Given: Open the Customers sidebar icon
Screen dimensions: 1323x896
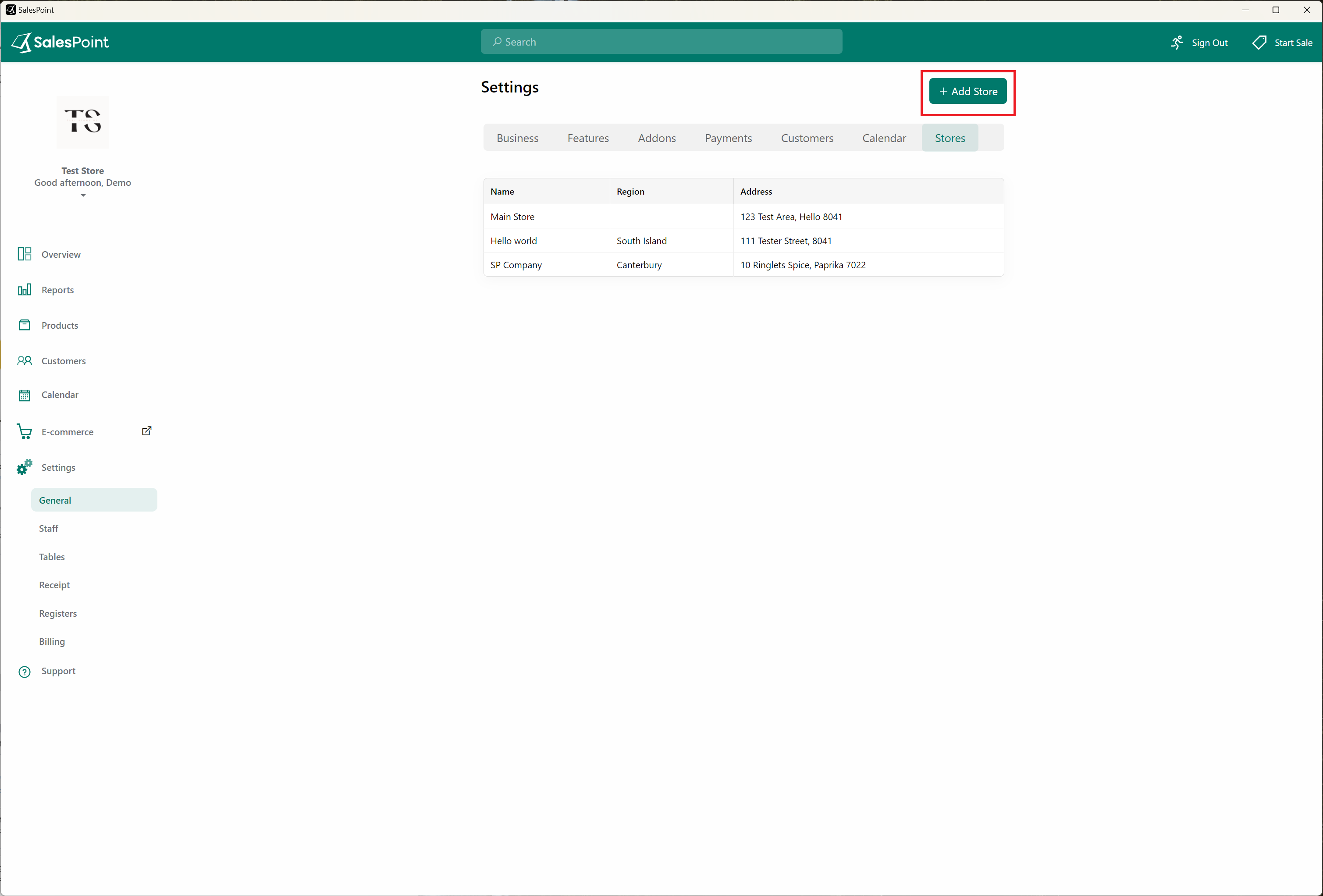Looking at the screenshot, I should (25, 360).
